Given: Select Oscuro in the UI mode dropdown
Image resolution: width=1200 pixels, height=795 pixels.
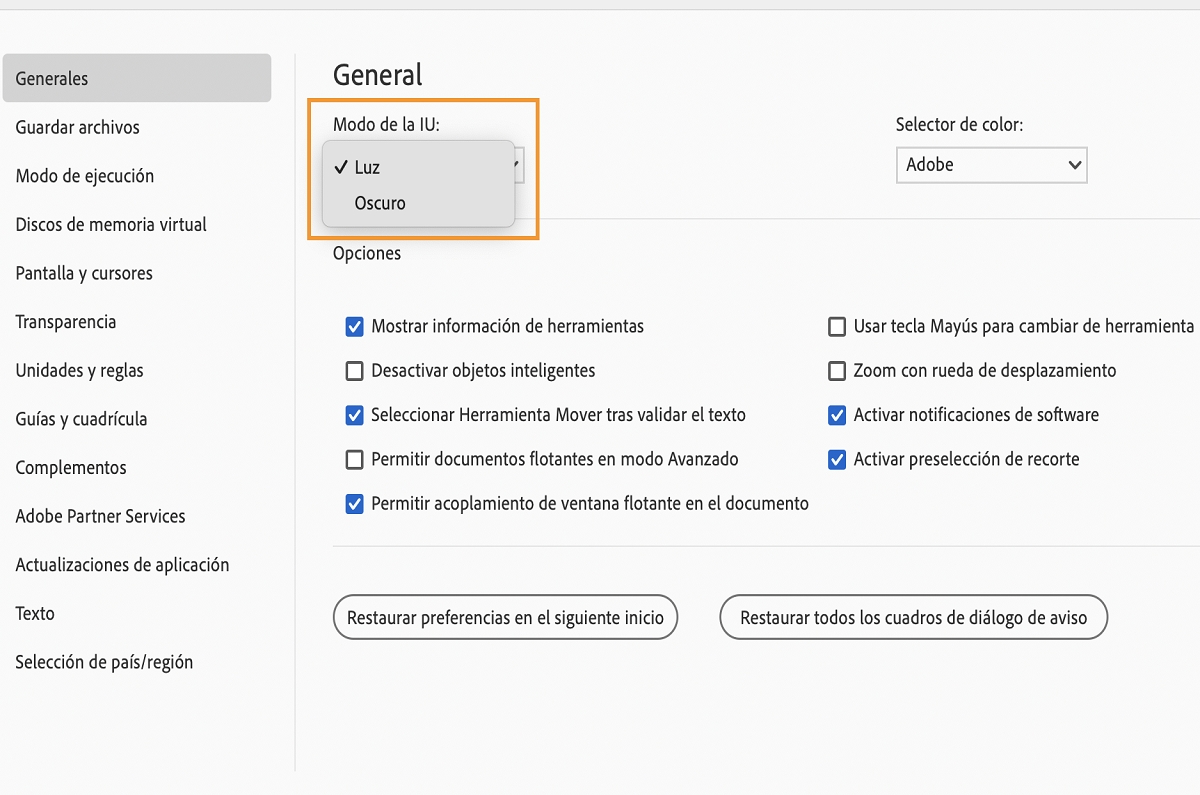Looking at the screenshot, I should [x=380, y=203].
